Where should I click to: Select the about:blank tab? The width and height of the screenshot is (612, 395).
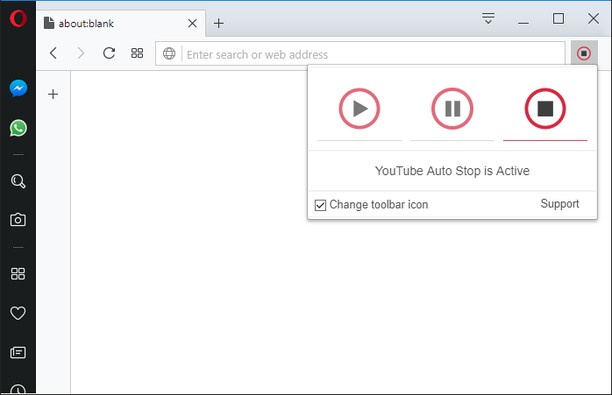point(121,23)
